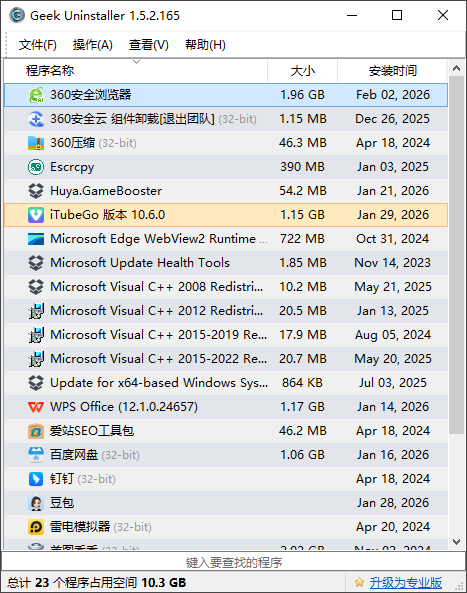
Task: Click the 390 MB size cell
Action: pos(303,167)
